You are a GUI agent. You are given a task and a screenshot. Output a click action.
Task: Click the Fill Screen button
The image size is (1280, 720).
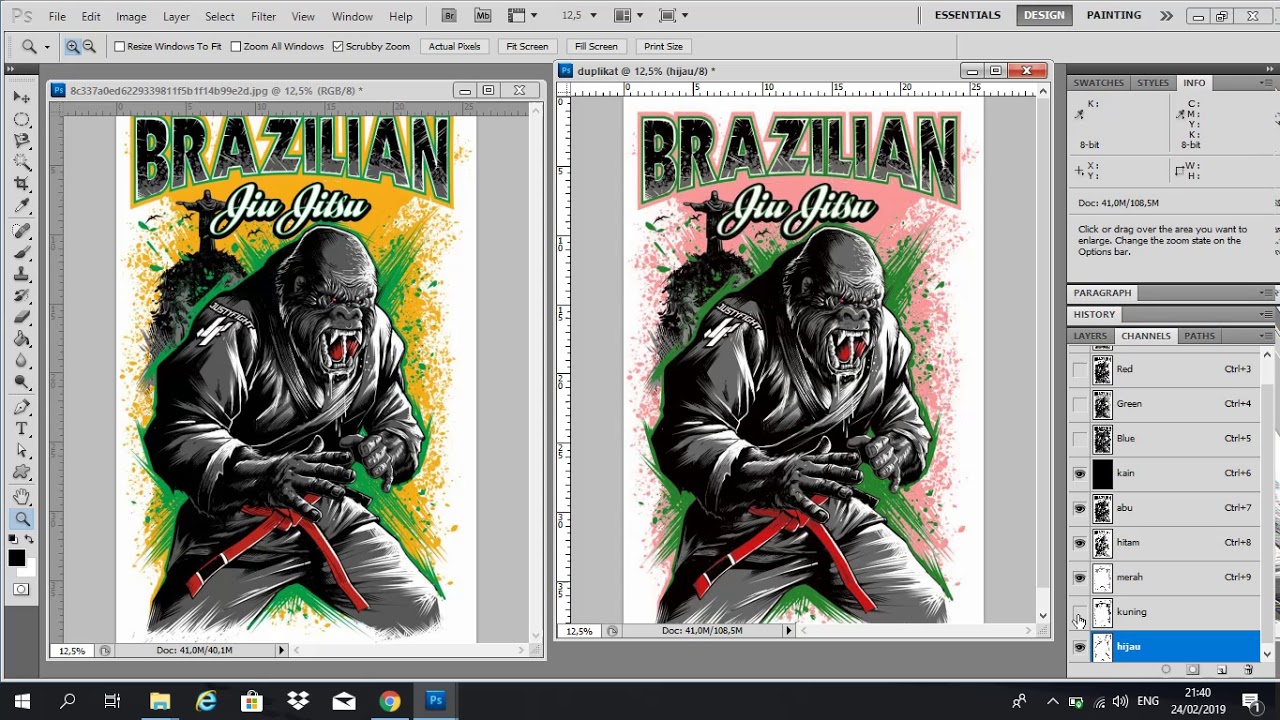click(596, 47)
